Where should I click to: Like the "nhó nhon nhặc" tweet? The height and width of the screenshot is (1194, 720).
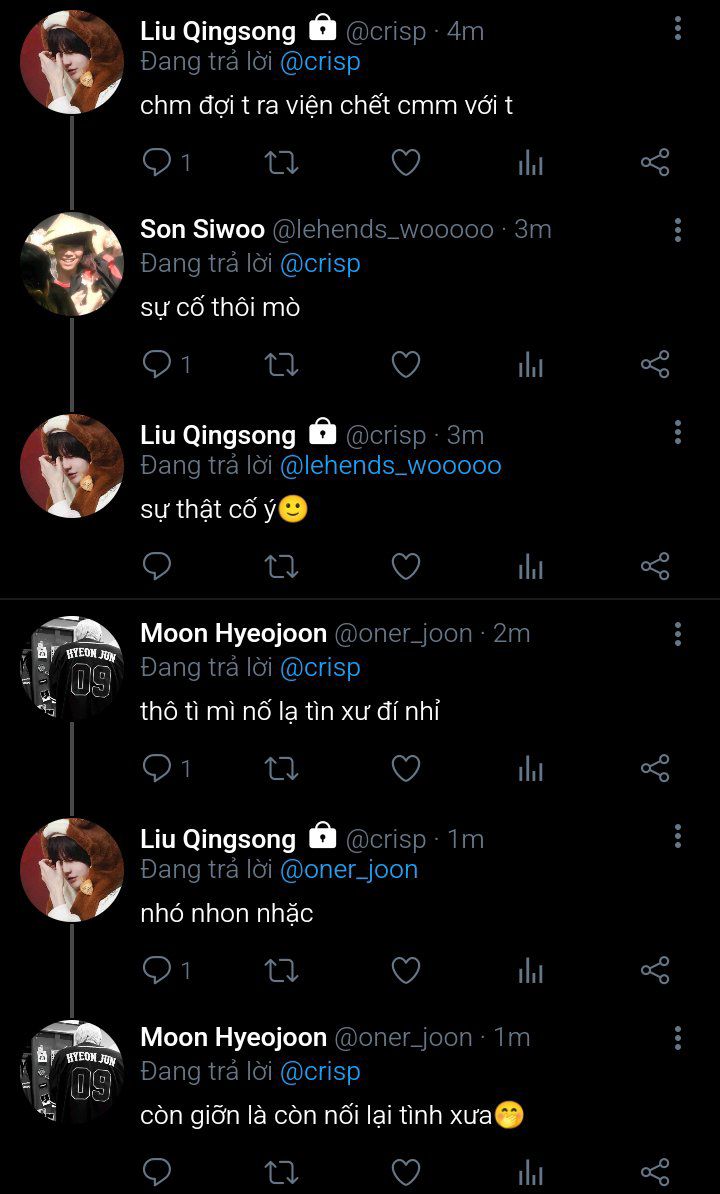[x=405, y=970]
